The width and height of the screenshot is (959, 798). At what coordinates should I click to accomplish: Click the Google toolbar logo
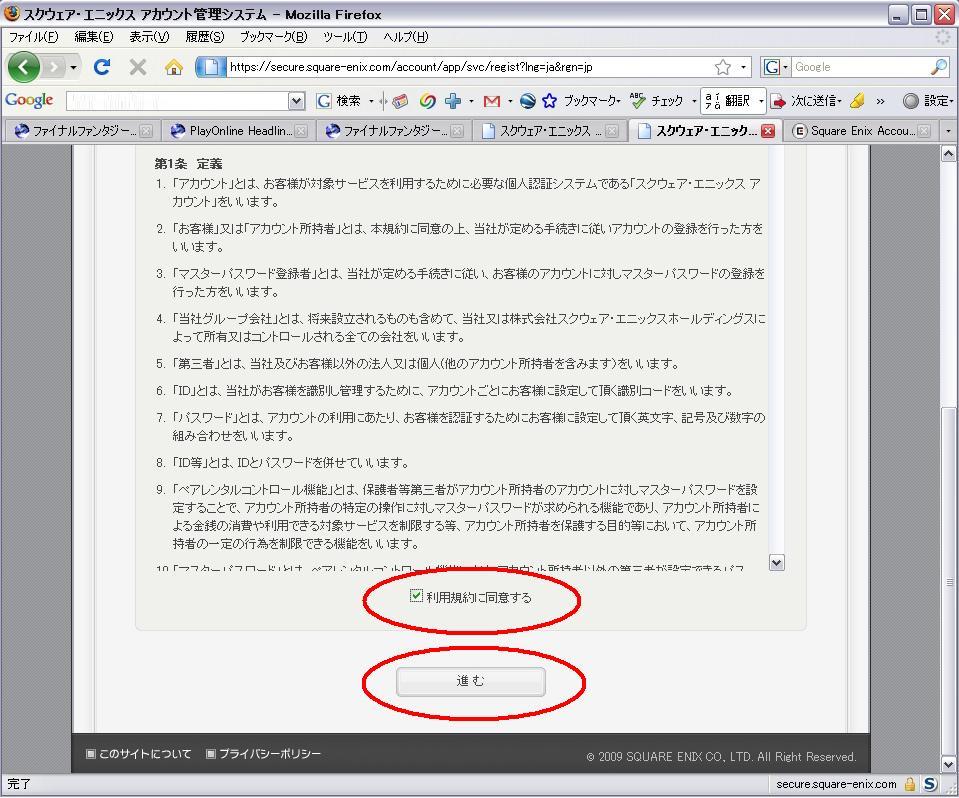(29, 100)
